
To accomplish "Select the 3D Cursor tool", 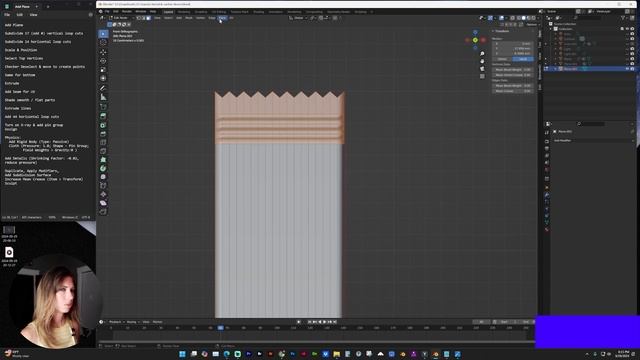I will click(x=103, y=42).
